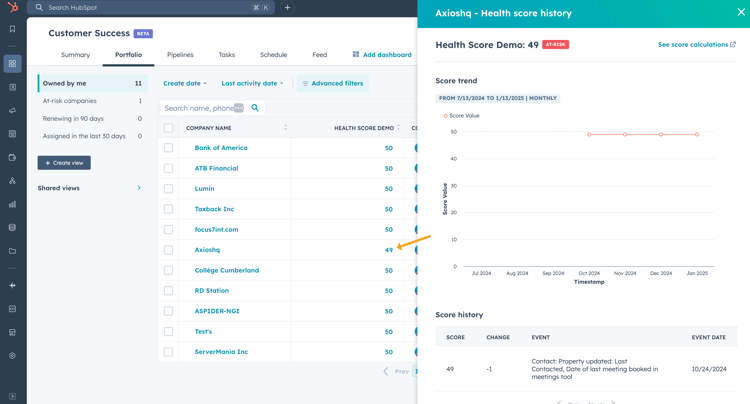Click the Oct 2024 point on score chart
The image size is (750, 404).
589,135
